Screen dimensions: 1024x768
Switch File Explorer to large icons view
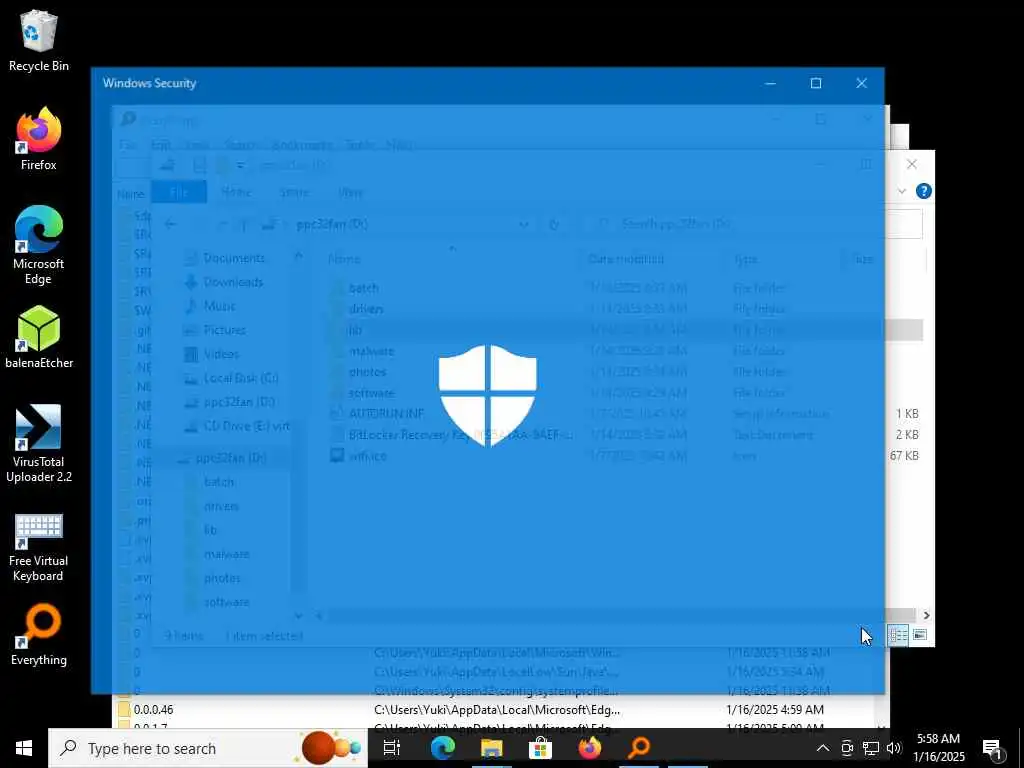[920, 635]
